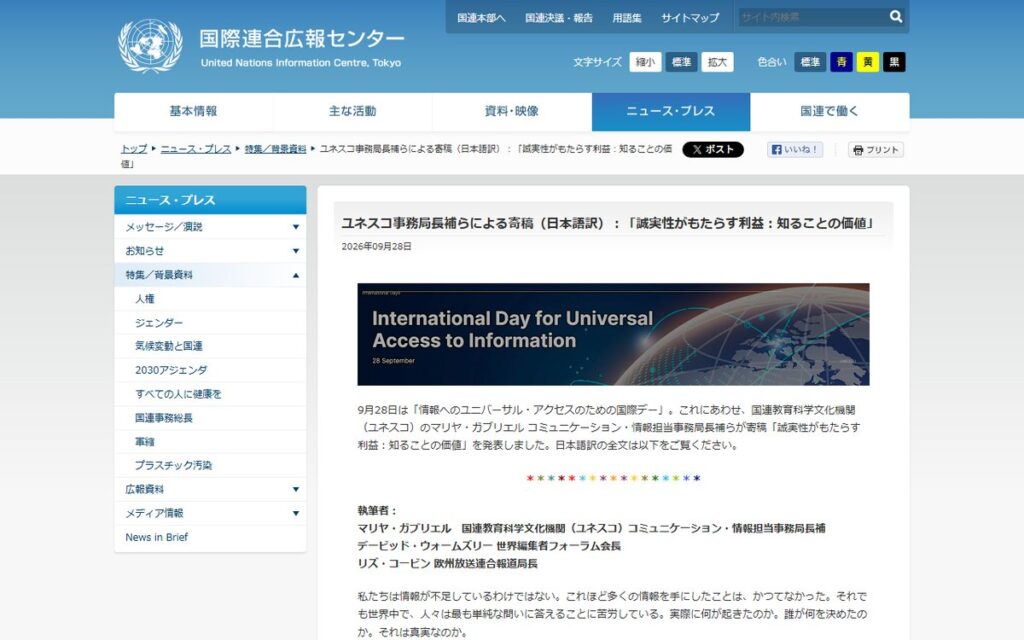Screen dimensions: 1024x640
Task: Click the search magnifier icon
Action: pos(895,17)
